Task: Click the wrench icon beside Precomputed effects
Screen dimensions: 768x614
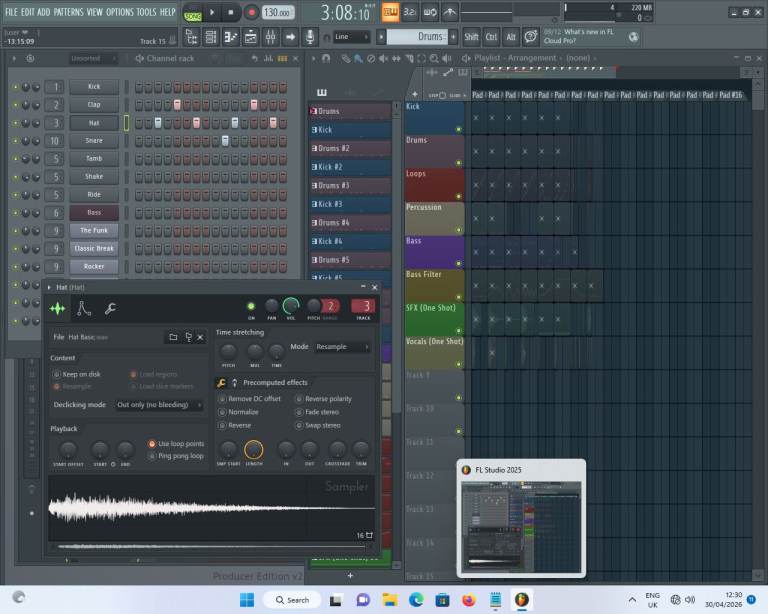Action: [x=221, y=383]
